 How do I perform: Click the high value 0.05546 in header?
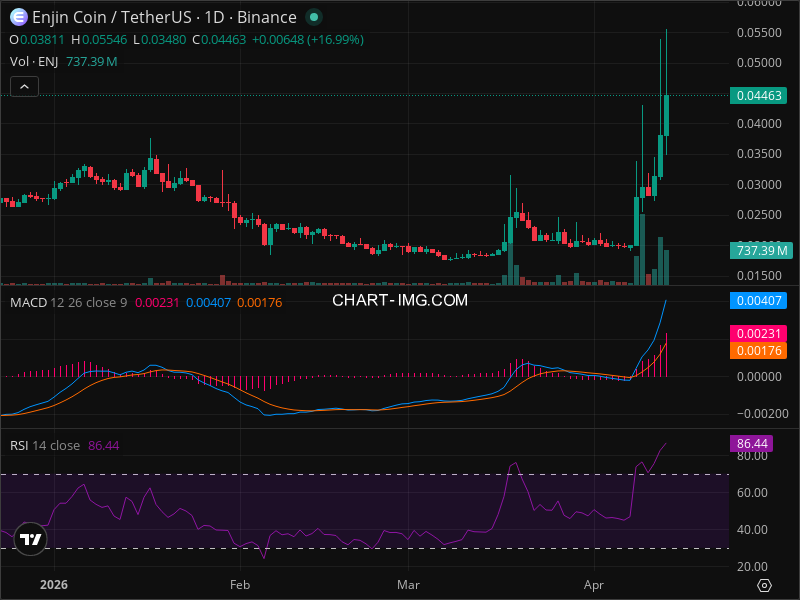point(105,40)
